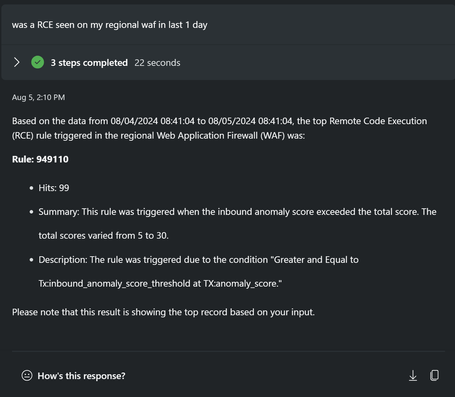This screenshot has width=455, height=397.
Task: Expand the 3 steps completed chevron
Action: click(17, 62)
